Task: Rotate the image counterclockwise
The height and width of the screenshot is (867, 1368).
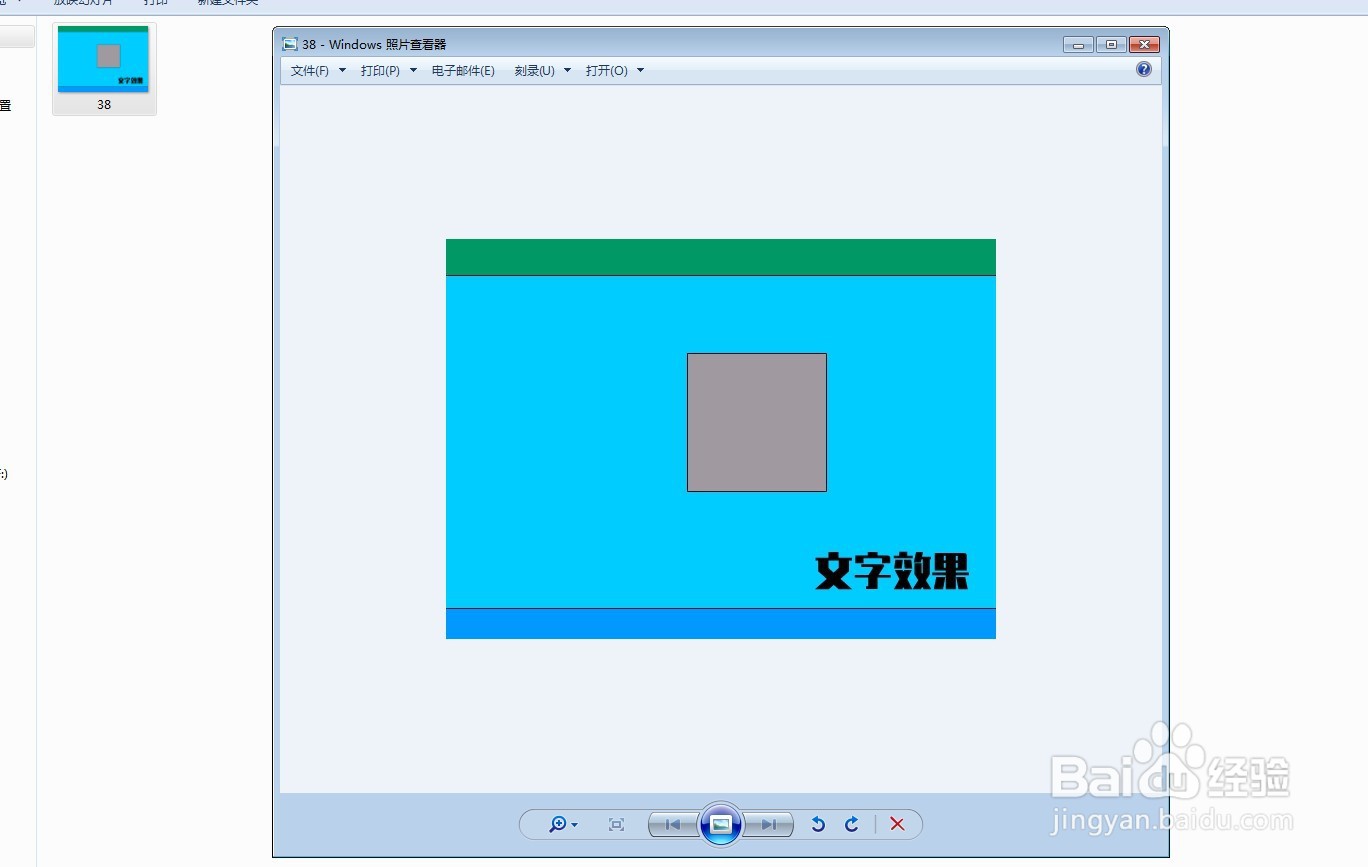Action: (817, 824)
